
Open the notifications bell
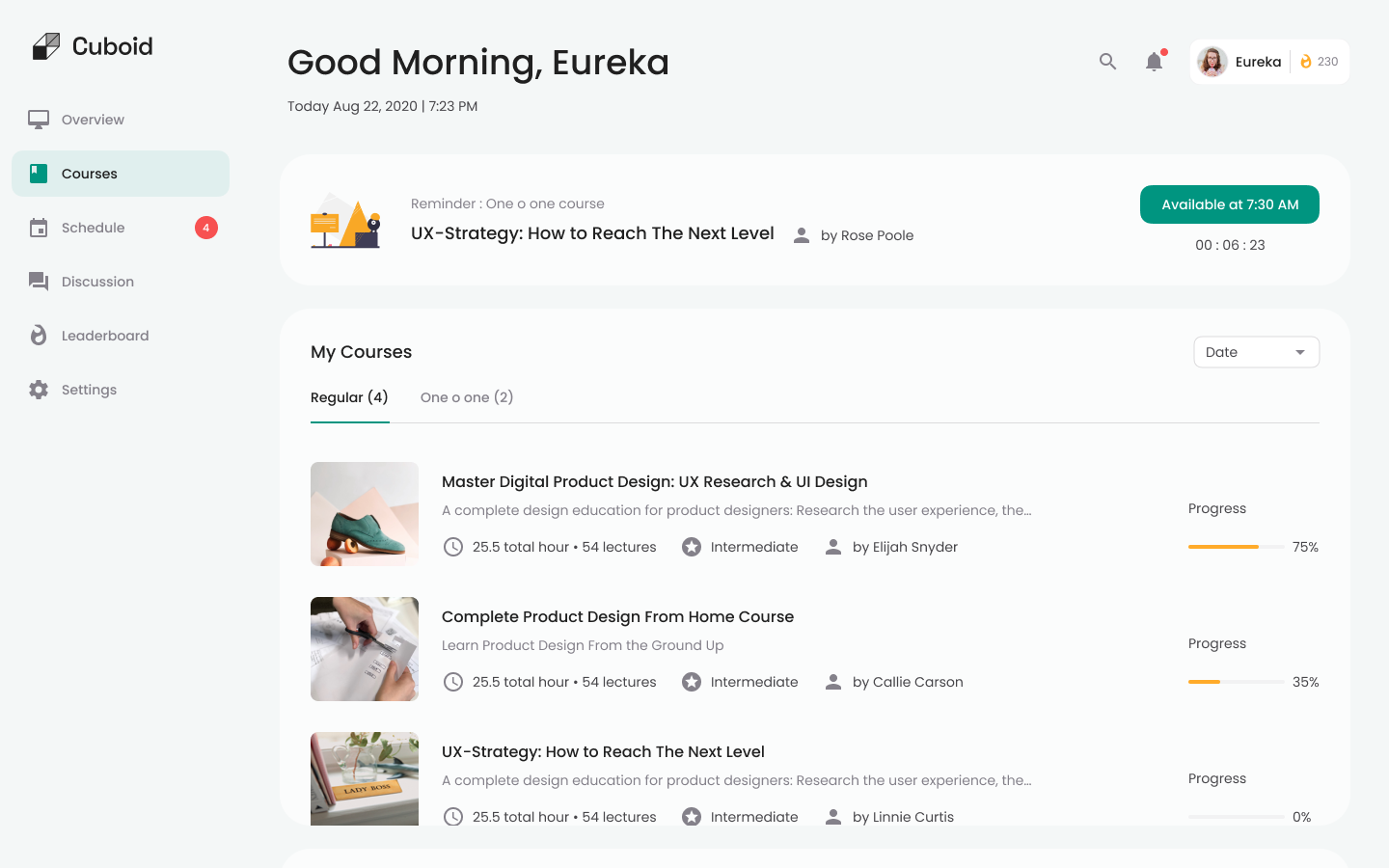(1154, 62)
